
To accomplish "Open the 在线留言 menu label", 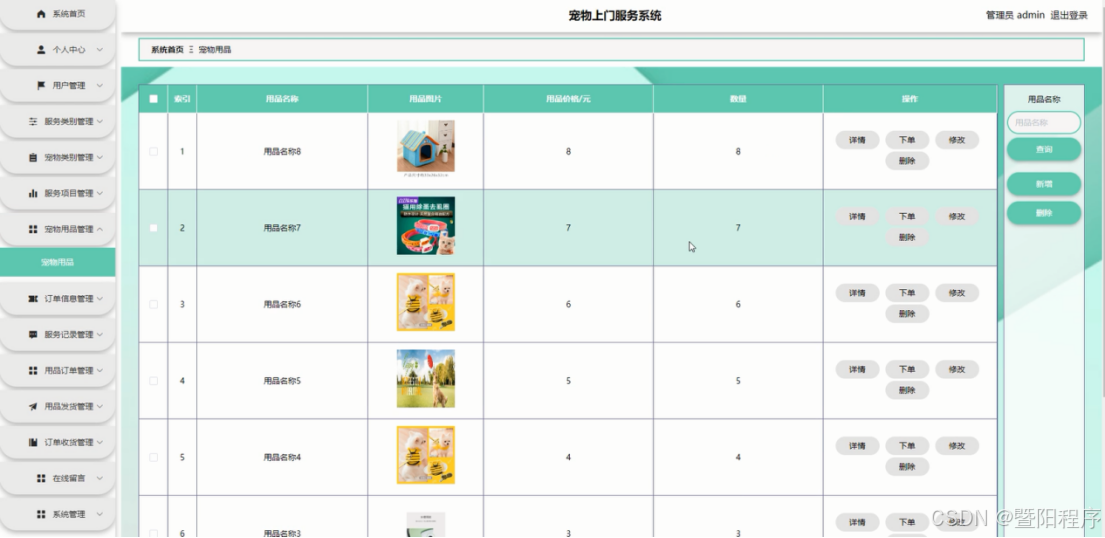I will point(69,478).
